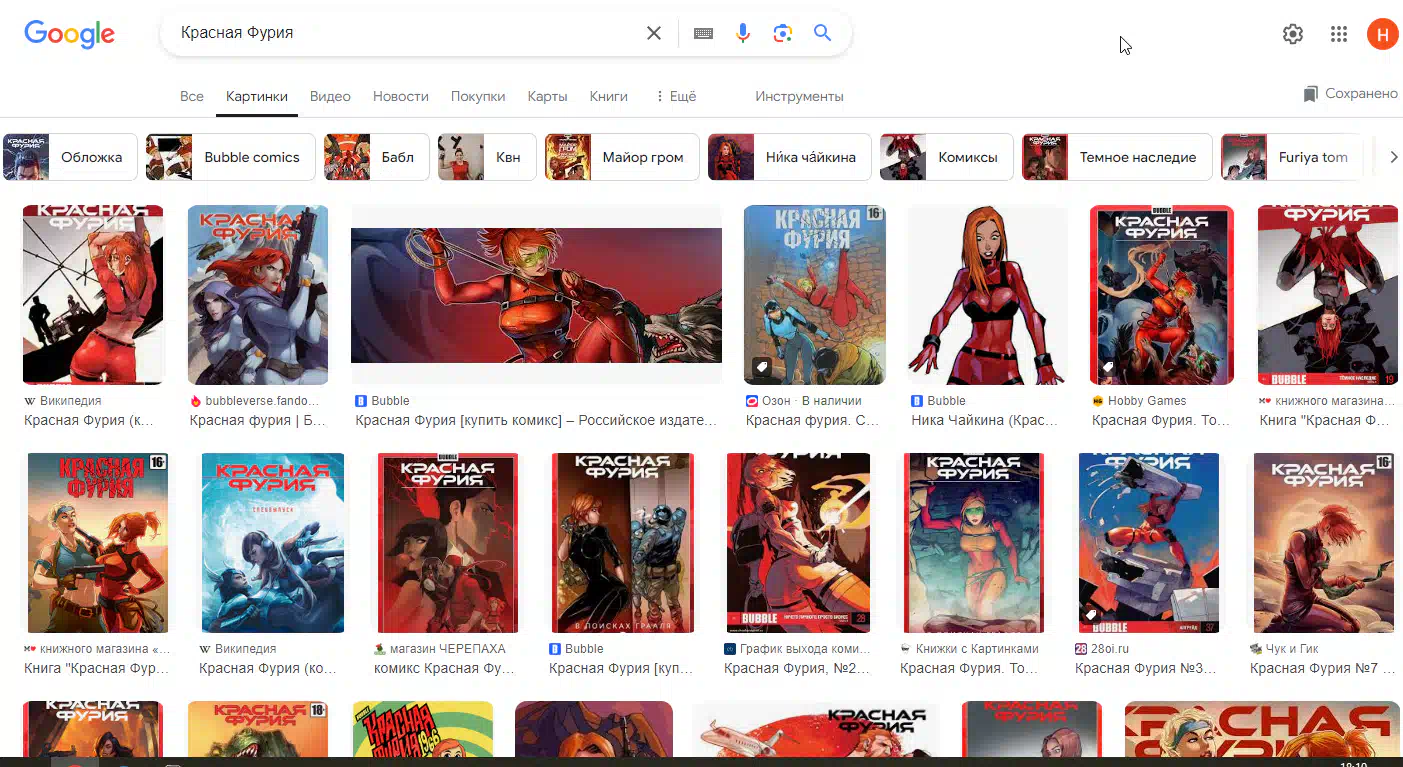Viewport: 1403px width, 767px height.
Task: Start voice search with the microphone
Action: [x=743, y=33]
